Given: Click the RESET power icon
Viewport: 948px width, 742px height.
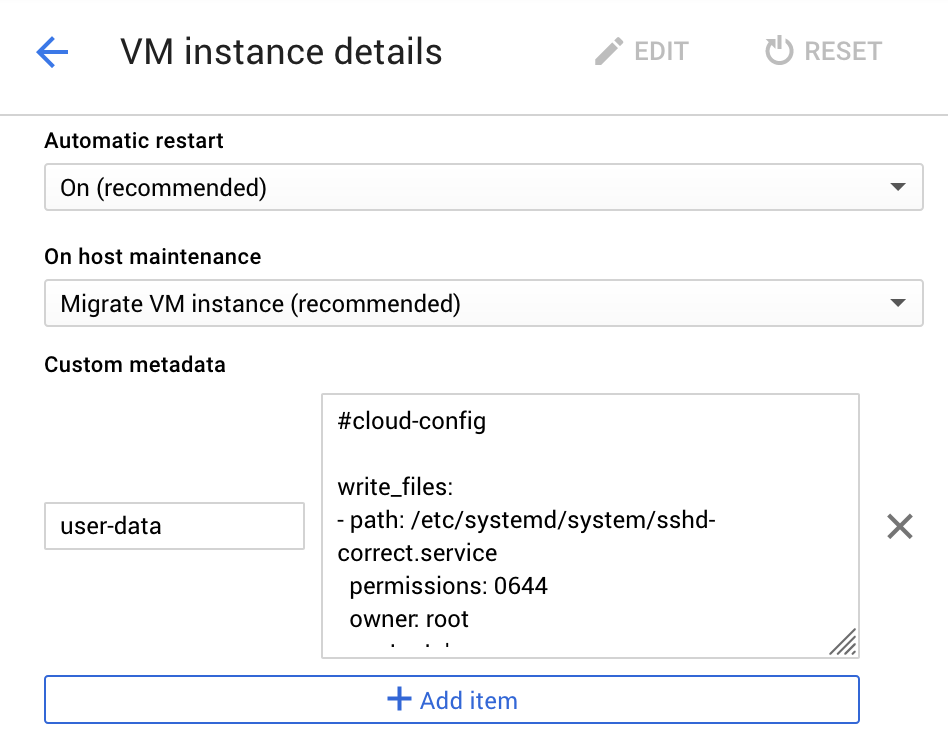Looking at the screenshot, I should (x=779, y=51).
